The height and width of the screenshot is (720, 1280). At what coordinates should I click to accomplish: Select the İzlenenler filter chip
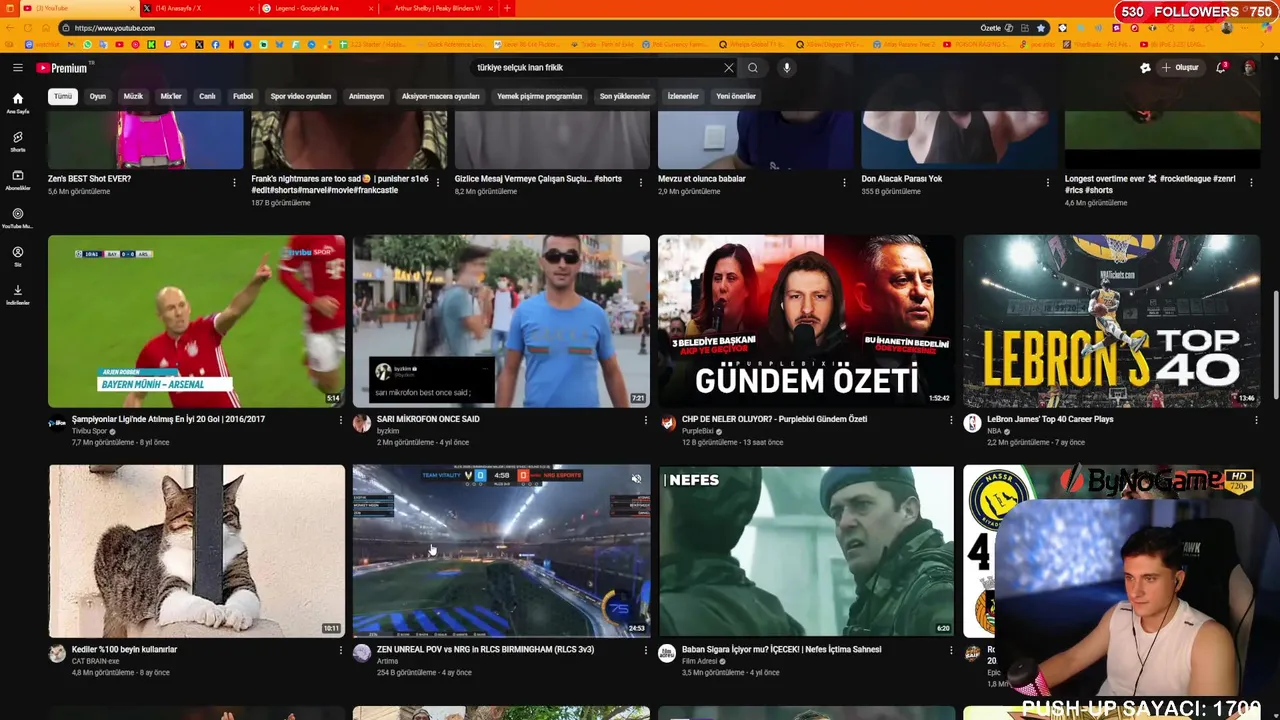[x=683, y=96]
